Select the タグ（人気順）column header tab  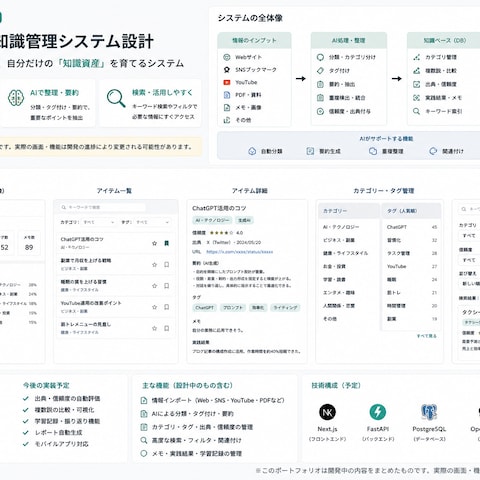(x=411, y=211)
